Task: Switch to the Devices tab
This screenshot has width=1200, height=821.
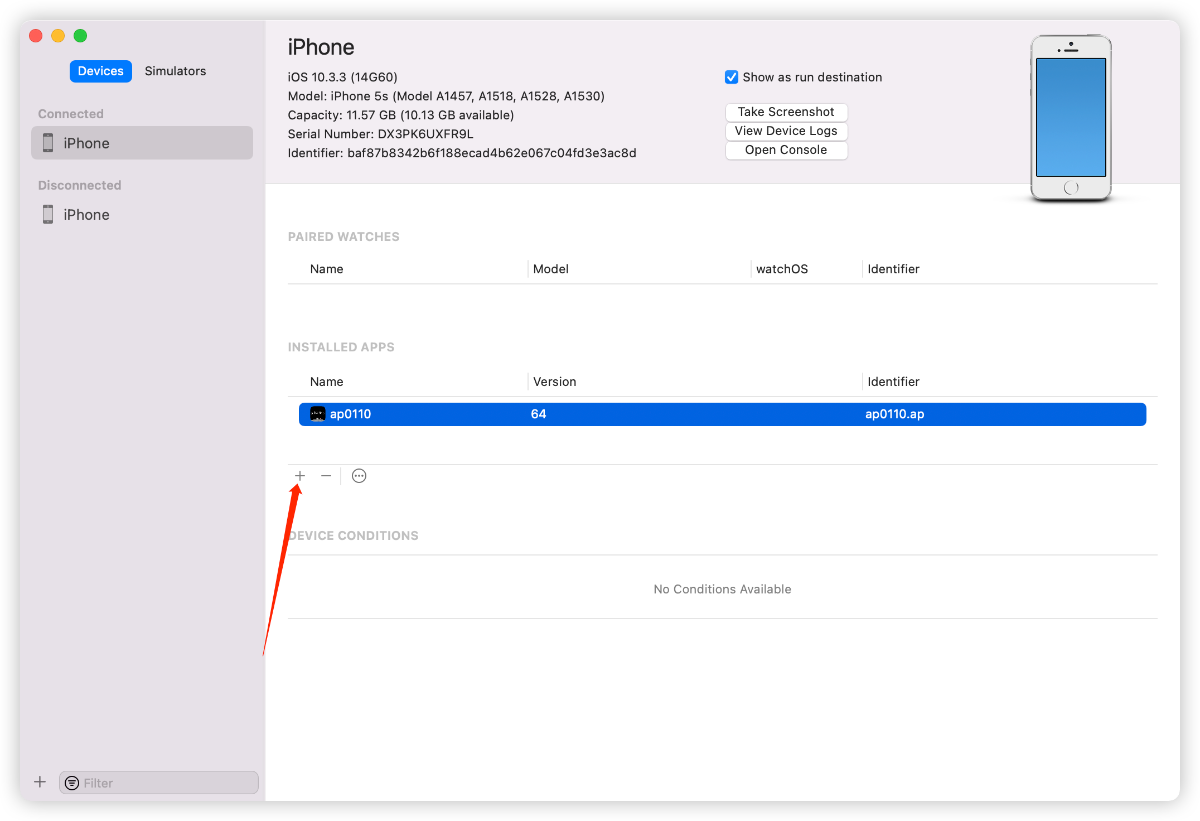Action: coord(101,71)
